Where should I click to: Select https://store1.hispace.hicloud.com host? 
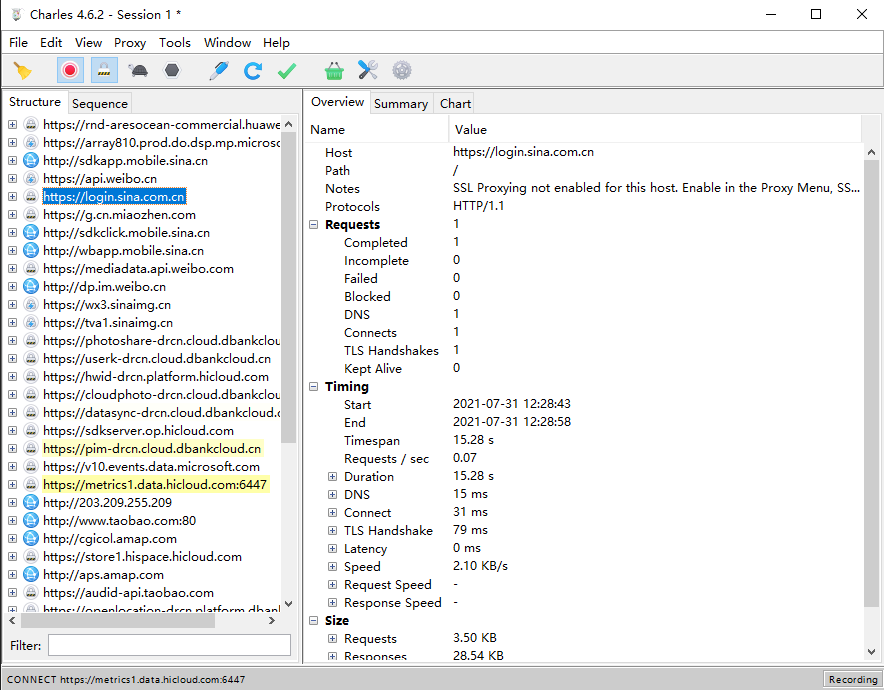[142, 557]
